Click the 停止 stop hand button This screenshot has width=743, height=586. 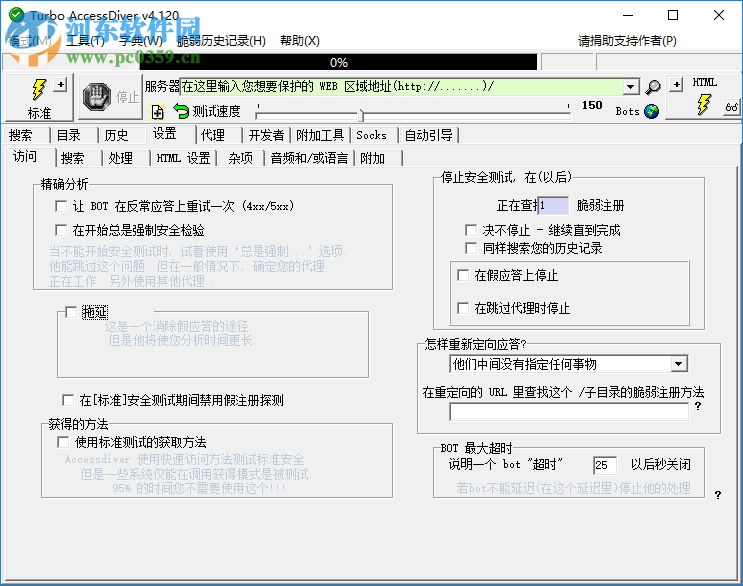(x=110, y=97)
